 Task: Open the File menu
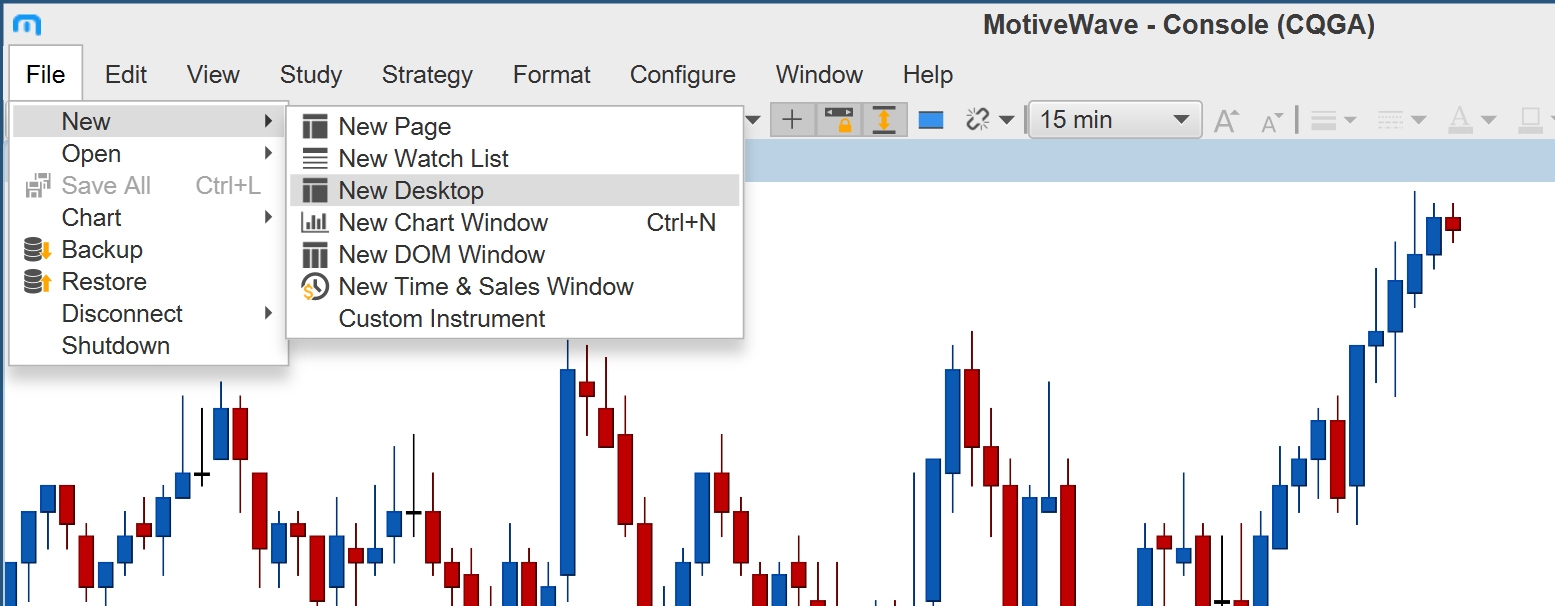pyautogui.click(x=46, y=75)
